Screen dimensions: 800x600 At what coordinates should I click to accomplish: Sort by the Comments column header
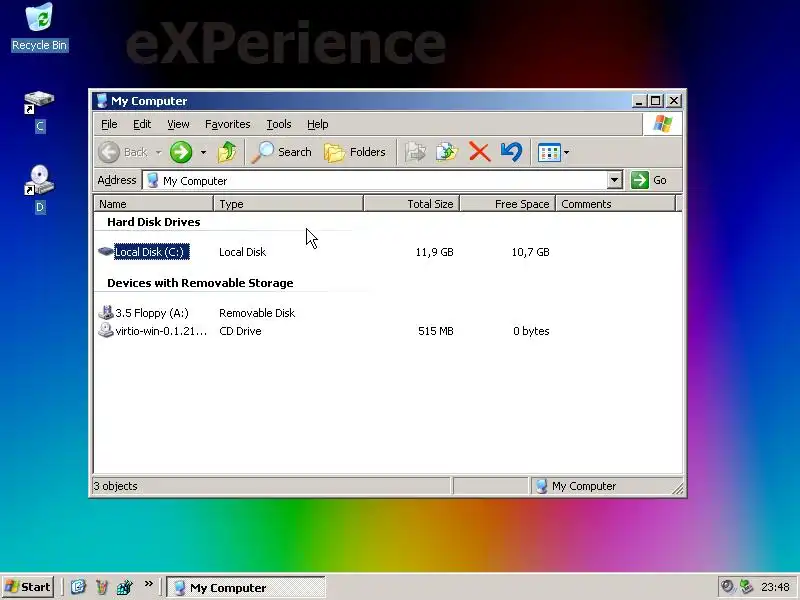(615, 204)
